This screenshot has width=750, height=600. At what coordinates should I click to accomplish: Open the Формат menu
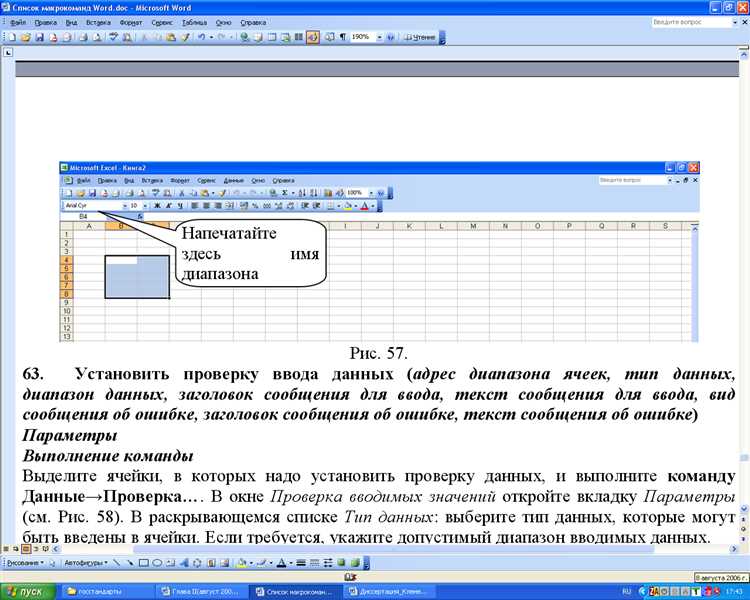(131, 22)
